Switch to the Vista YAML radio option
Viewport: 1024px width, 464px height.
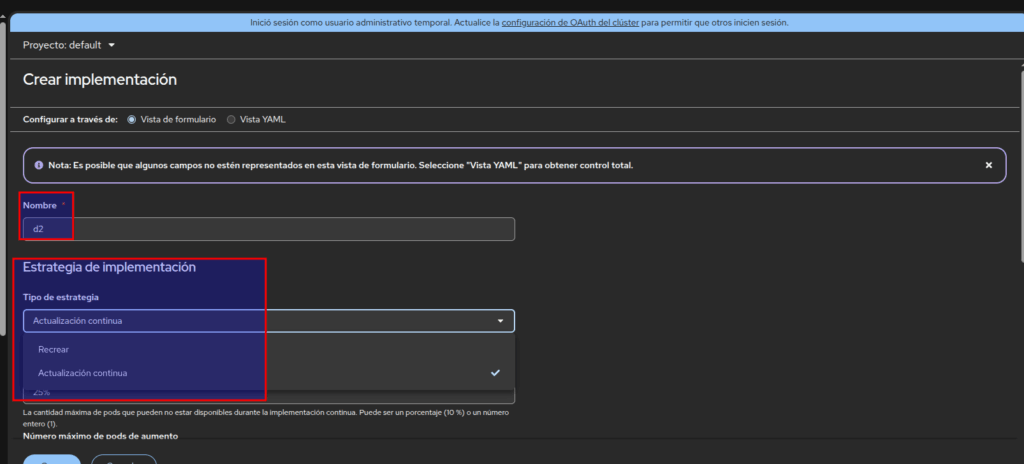(231, 120)
